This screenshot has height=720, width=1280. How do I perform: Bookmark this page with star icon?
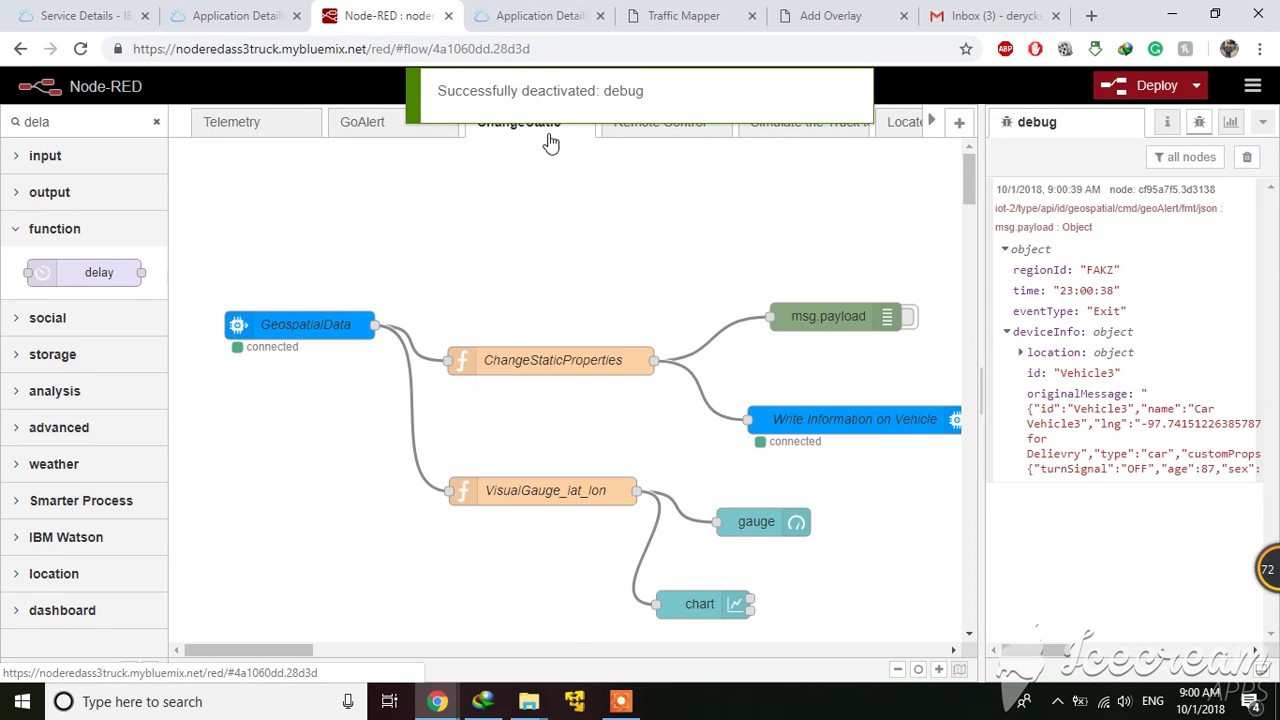[966, 48]
